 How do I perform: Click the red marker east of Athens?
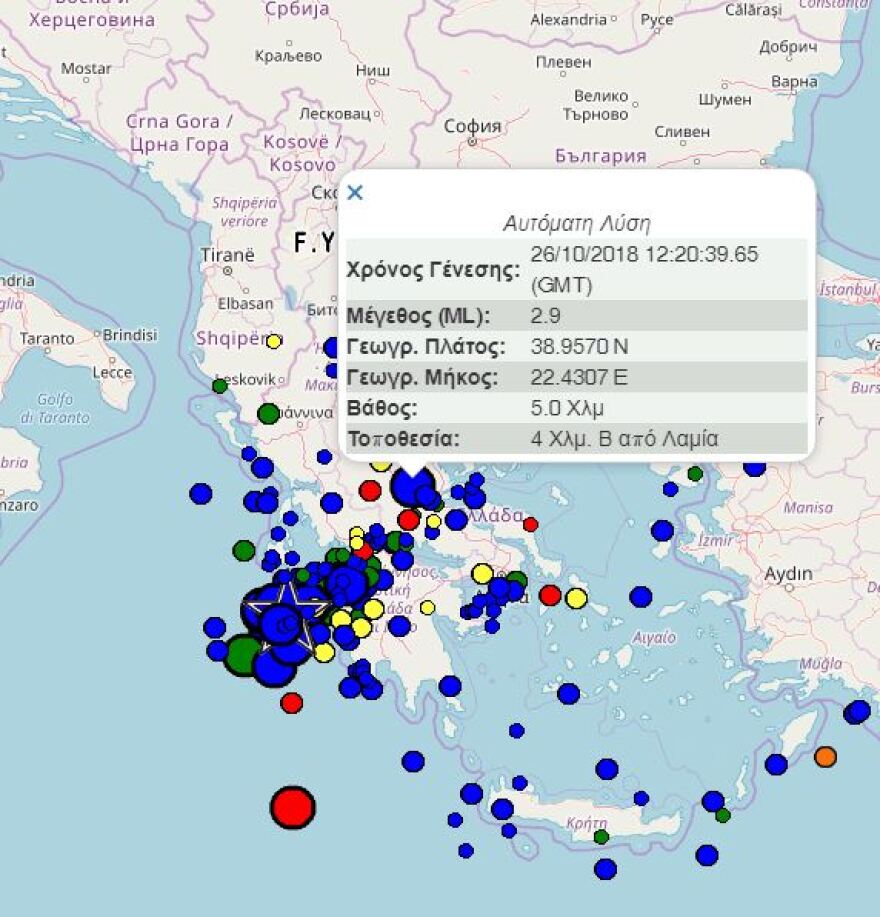[549, 595]
